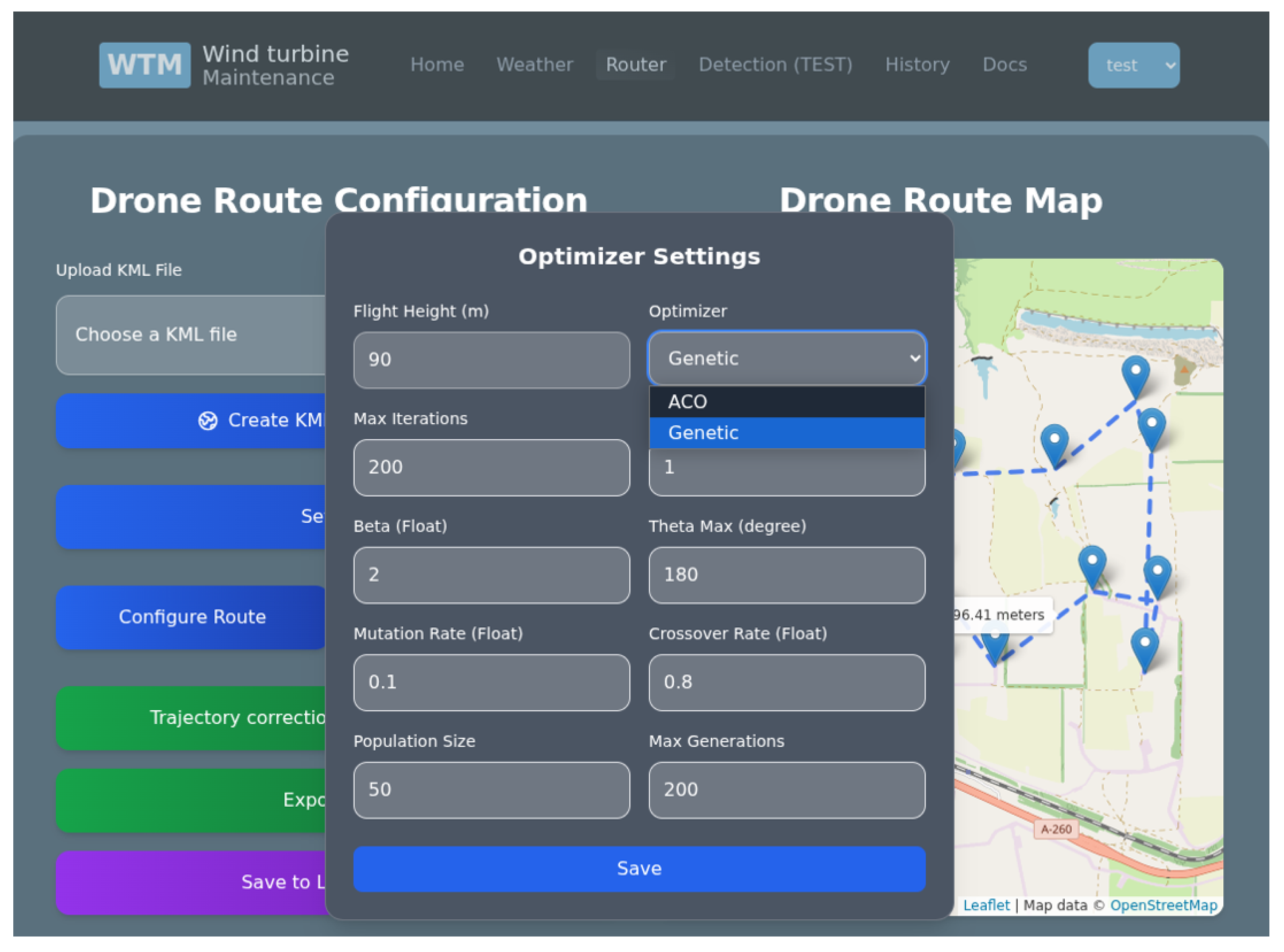Click the Configure Route button
The width and height of the screenshot is (1284, 952).
[193, 618]
